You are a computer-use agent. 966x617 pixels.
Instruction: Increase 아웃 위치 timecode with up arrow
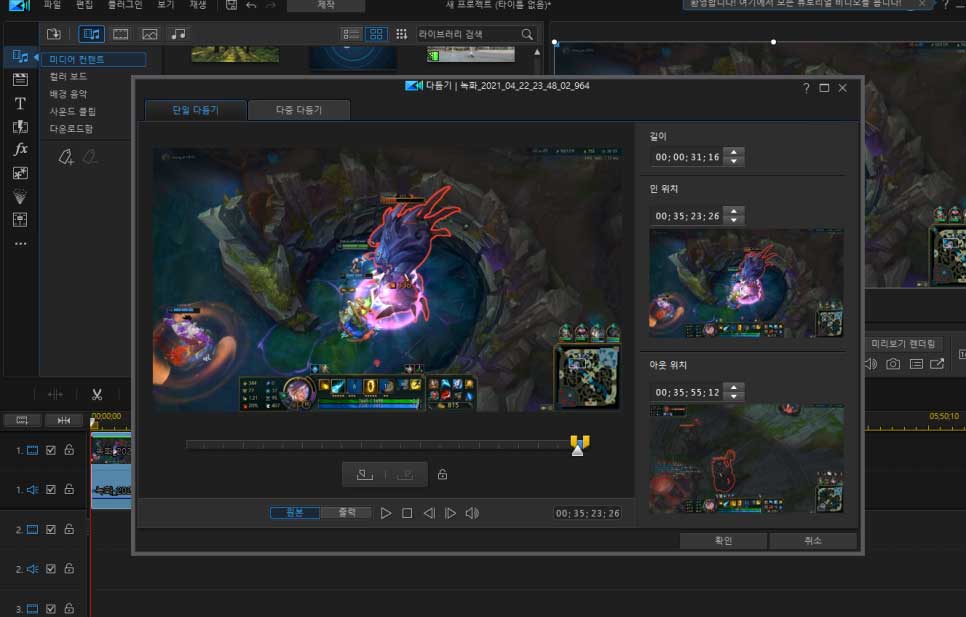tap(733, 387)
